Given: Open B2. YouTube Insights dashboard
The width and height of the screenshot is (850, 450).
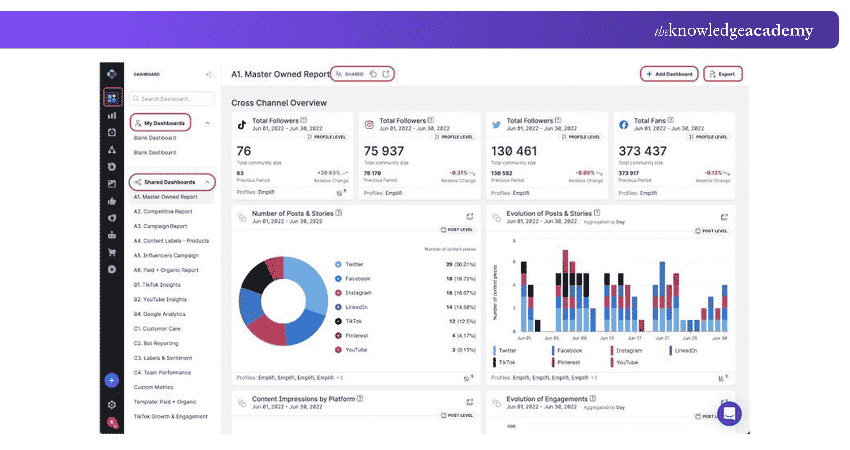Looking at the screenshot, I should (x=160, y=299).
